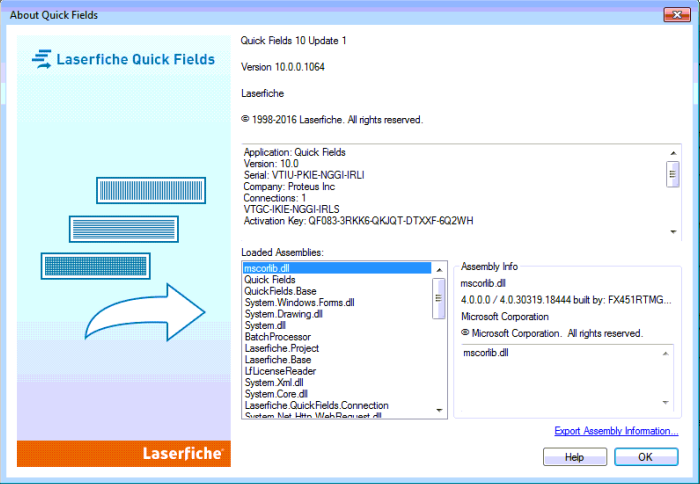Viewport: 700px width, 484px height.
Task: Click the assembly version 4.0.0.0 text
Action: point(566,300)
